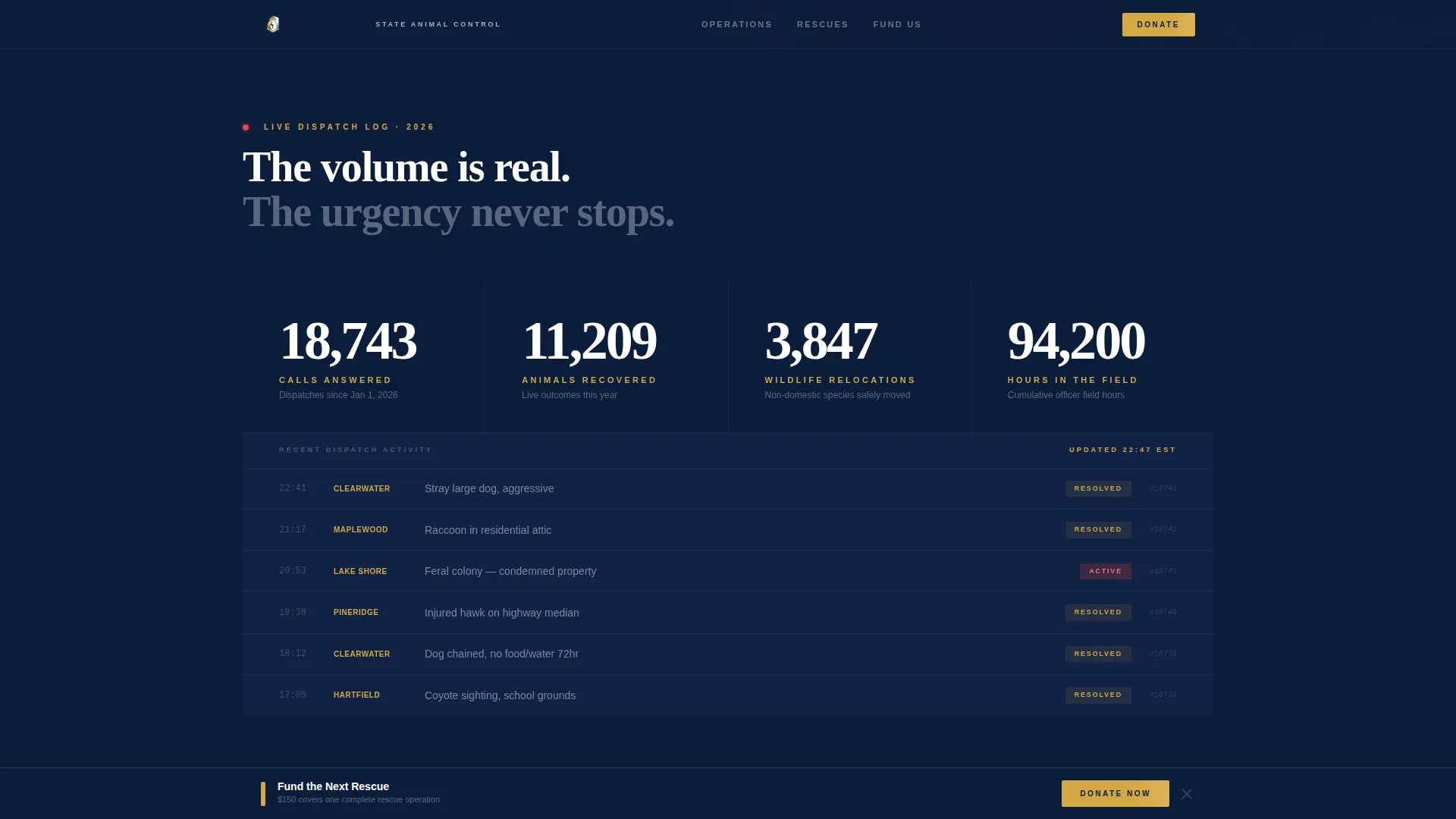Click Raccoon in residential attic entry
The width and height of the screenshot is (1456, 819).
point(488,530)
